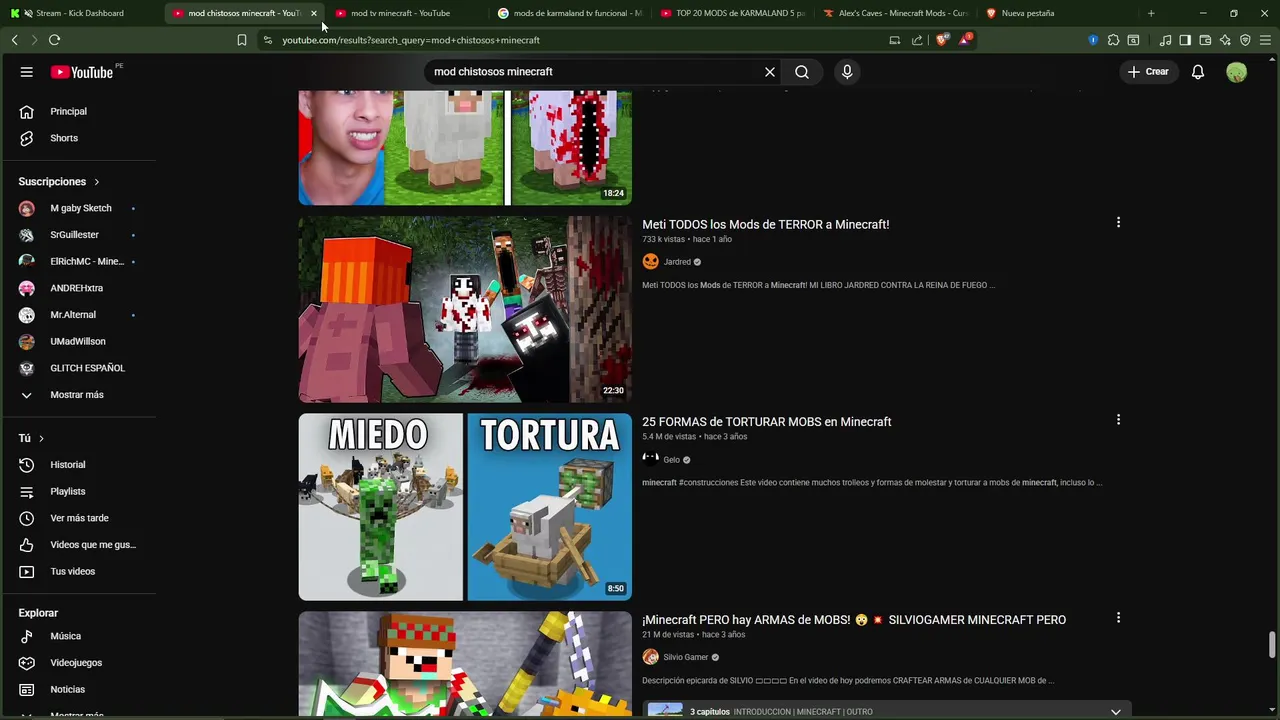Open the Silvio Gamer channel avatar
This screenshot has height=720, width=1280.
[x=651, y=657]
